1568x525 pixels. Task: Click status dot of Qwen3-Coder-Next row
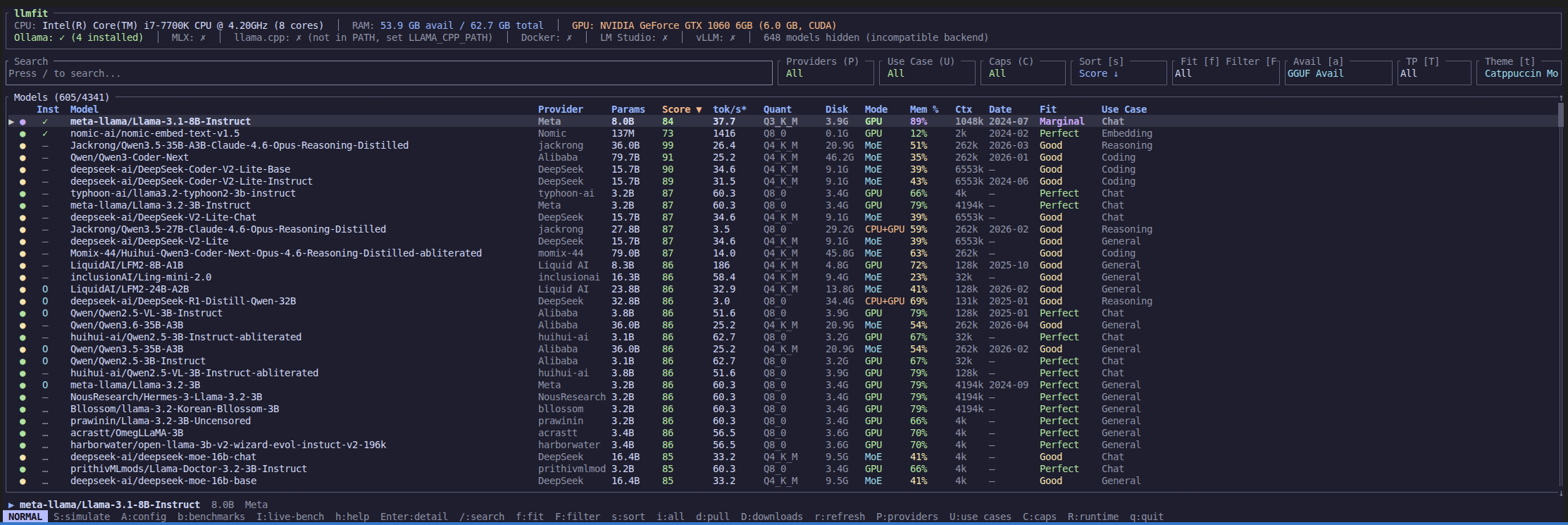pos(23,158)
